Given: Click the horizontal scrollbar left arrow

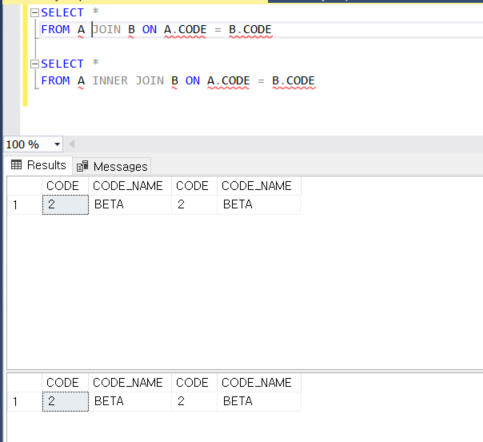Looking at the screenshot, I should coord(72,144).
